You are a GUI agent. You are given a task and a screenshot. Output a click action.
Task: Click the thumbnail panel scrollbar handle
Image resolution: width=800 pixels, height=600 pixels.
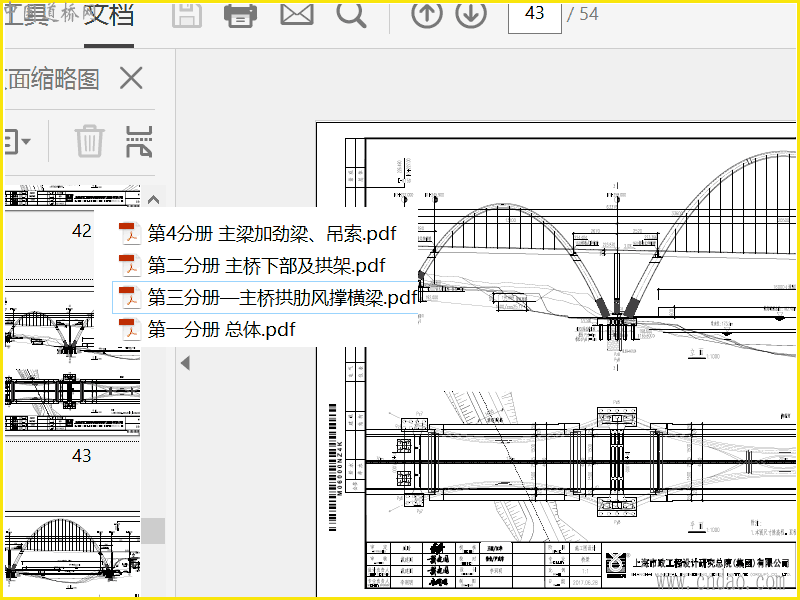[153, 531]
